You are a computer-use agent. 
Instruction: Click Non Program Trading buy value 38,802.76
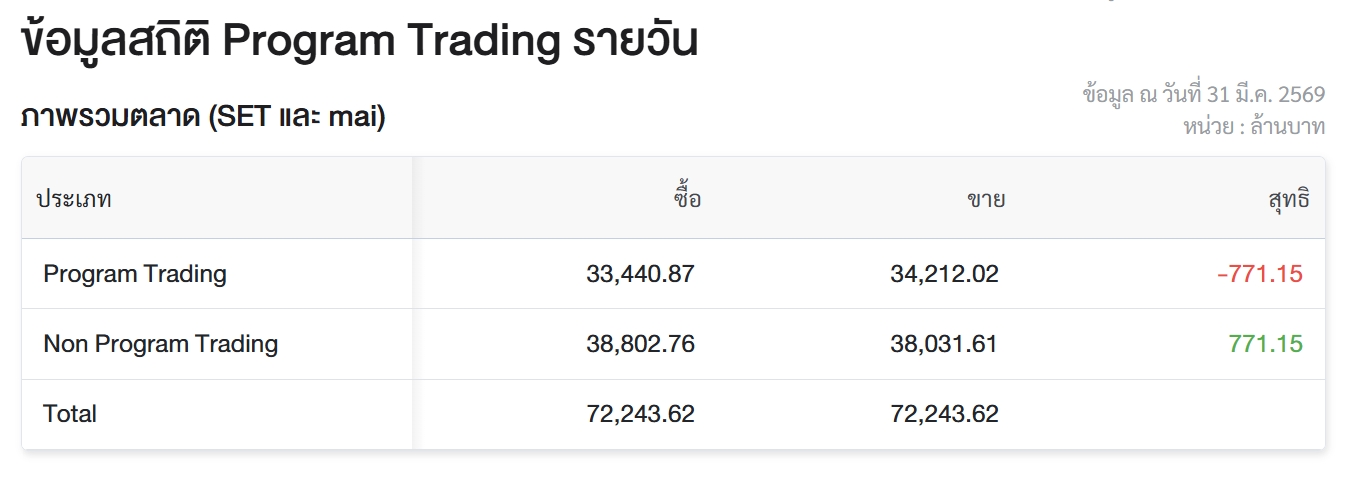640,344
